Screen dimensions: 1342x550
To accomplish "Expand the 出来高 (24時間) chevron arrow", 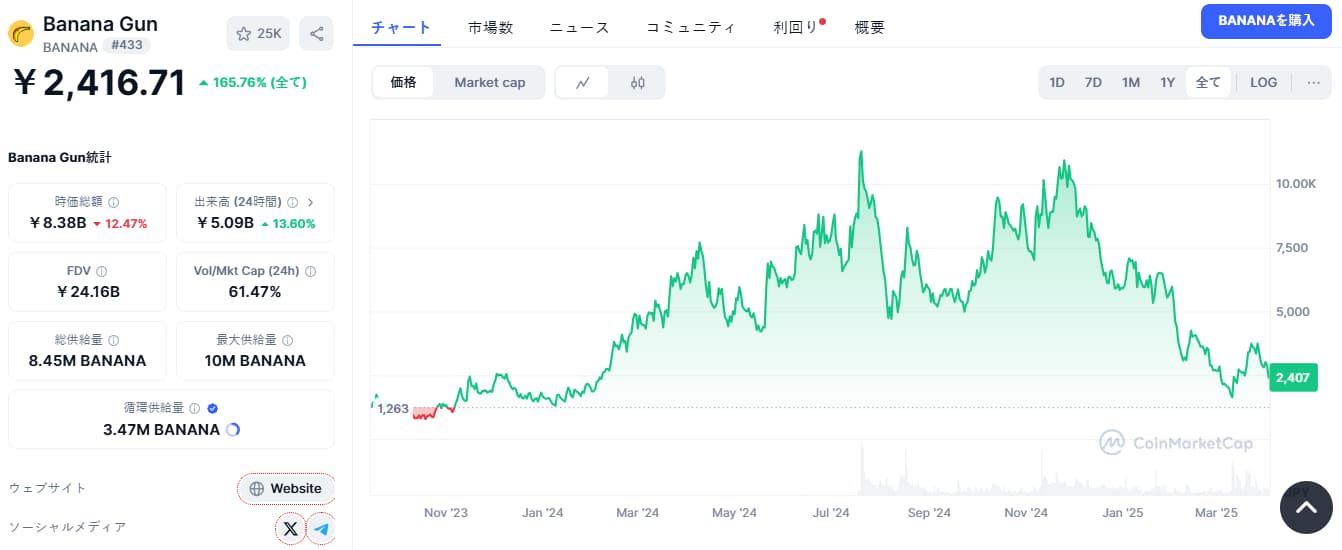I will point(310,202).
